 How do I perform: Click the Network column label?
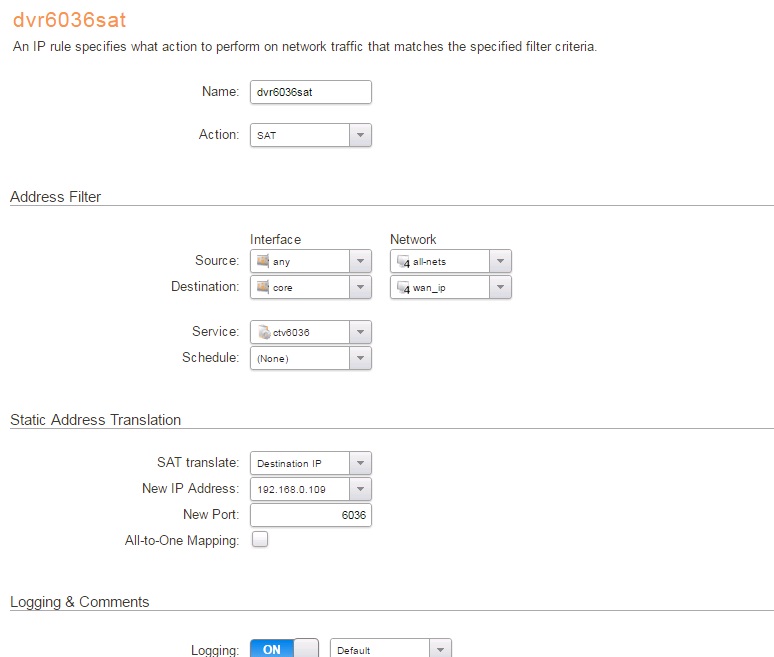[413, 239]
